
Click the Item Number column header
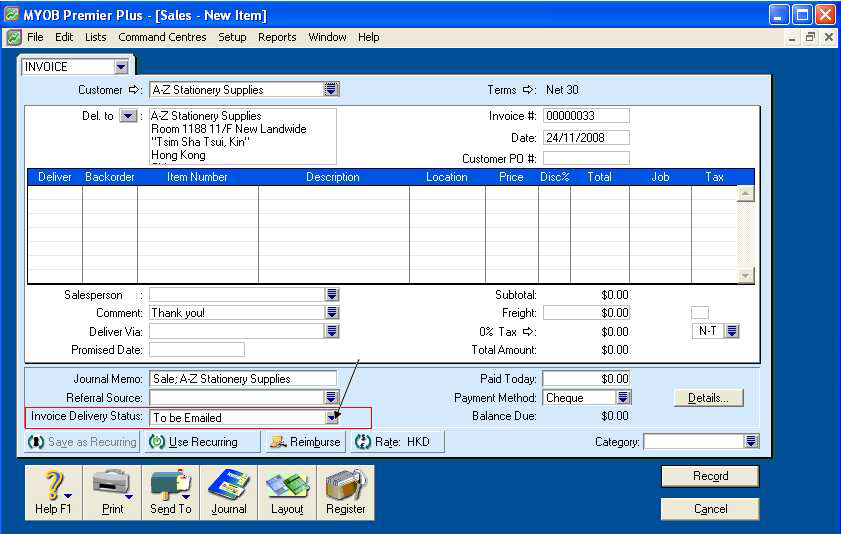[x=197, y=177]
